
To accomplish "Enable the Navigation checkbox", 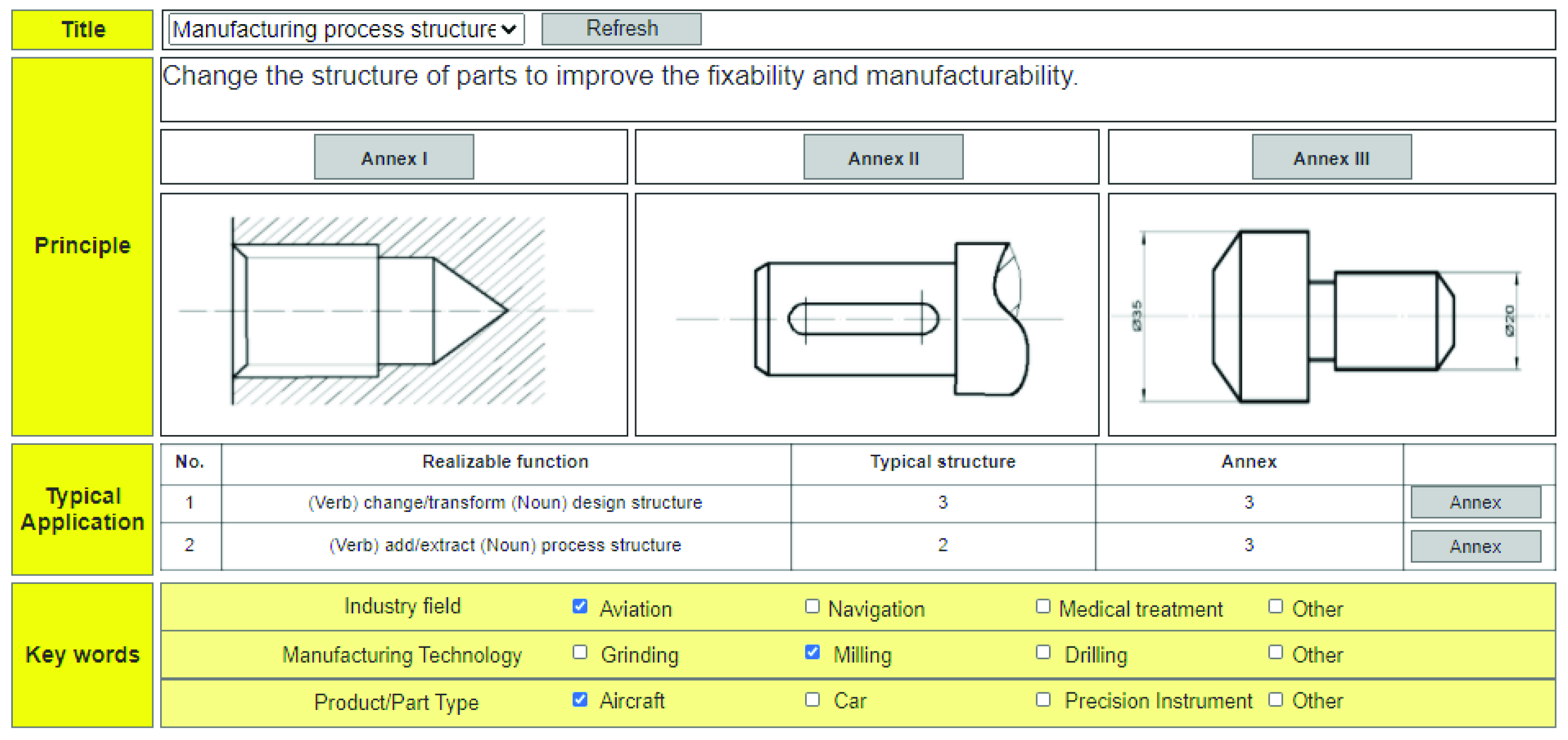I will 812,606.
